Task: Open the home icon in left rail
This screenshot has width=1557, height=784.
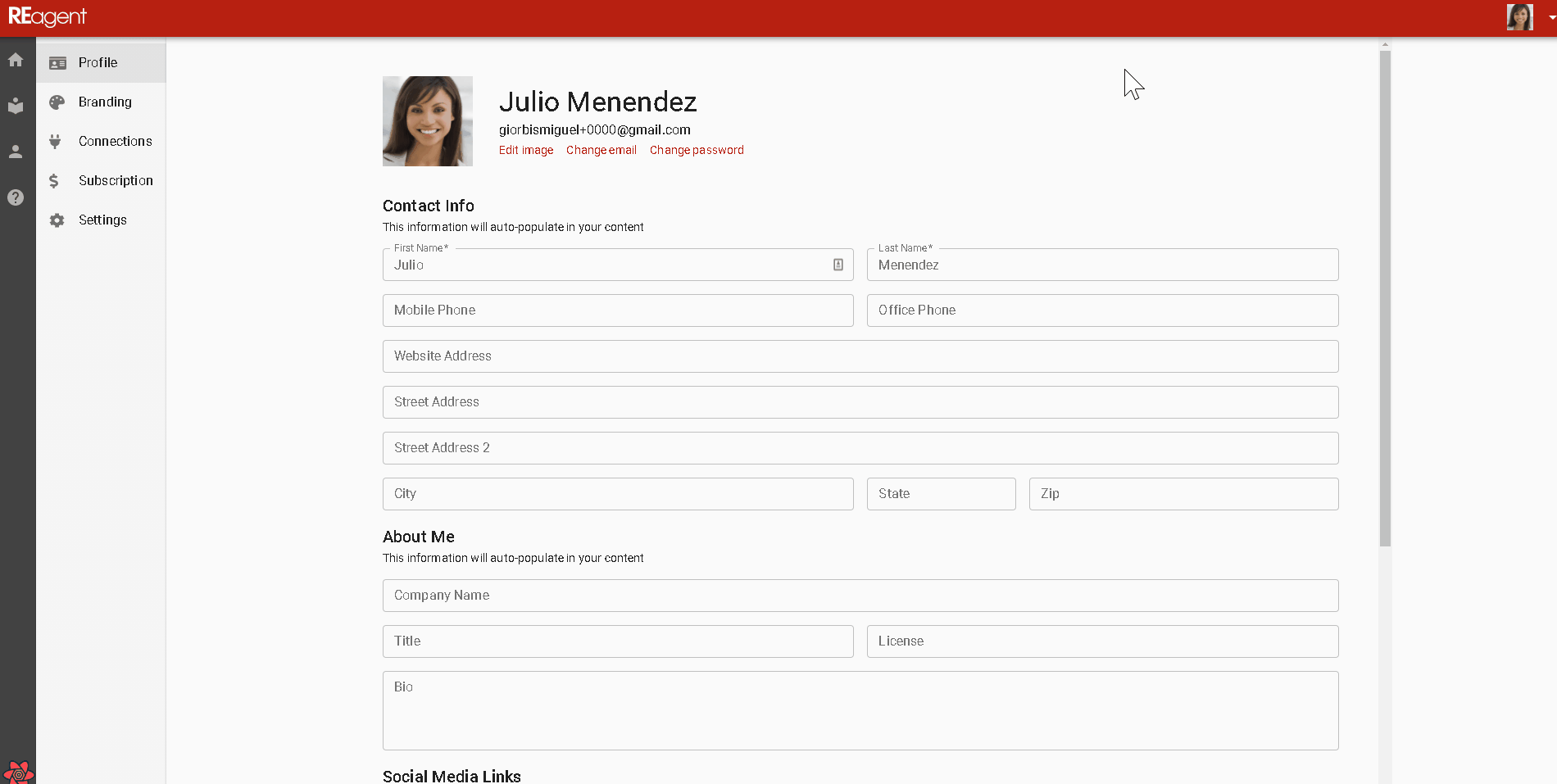Action: click(16, 60)
